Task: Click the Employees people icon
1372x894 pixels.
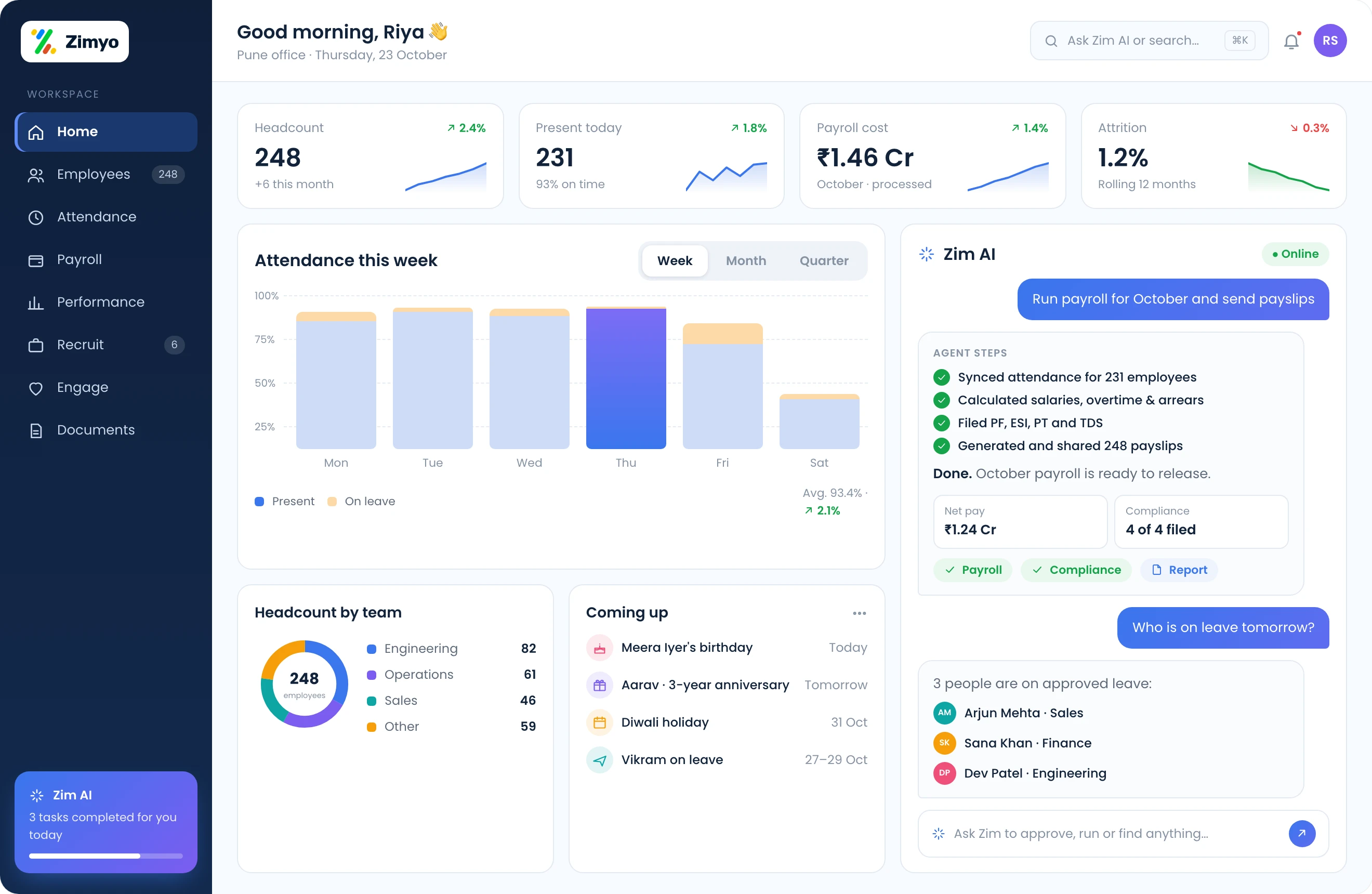Action: (x=36, y=175)
